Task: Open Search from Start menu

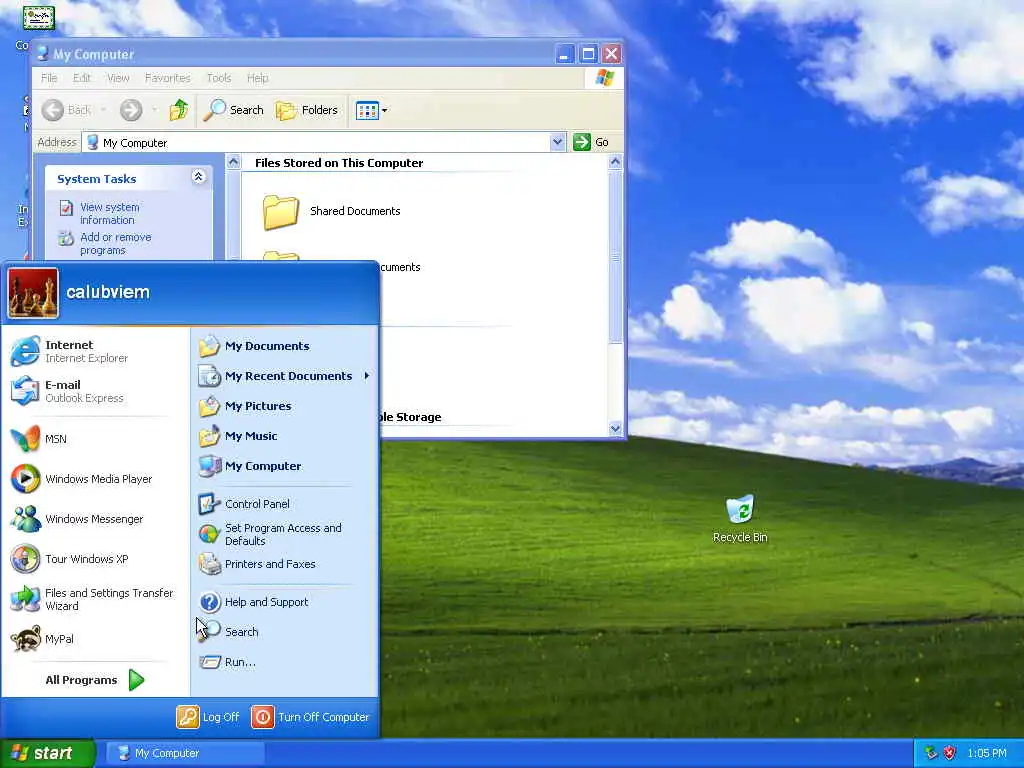Action: [x=229, y=632]
